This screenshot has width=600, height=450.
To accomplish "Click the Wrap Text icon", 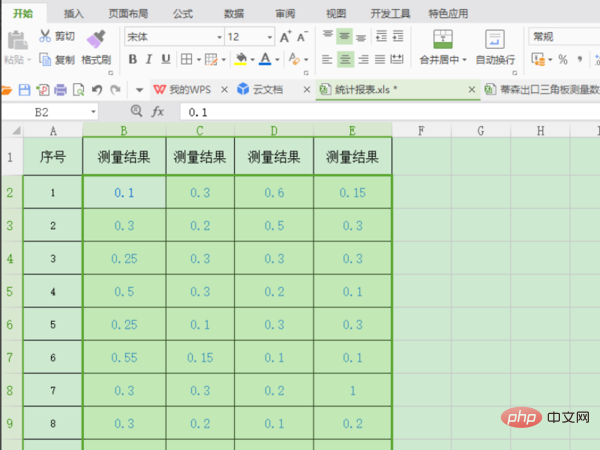I will 495,39.
